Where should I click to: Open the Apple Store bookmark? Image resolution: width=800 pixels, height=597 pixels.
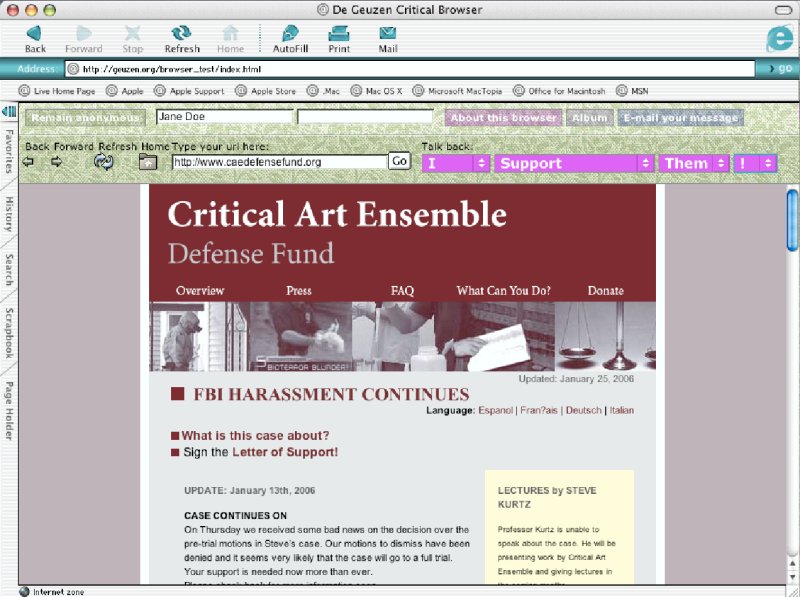point(265,91)
